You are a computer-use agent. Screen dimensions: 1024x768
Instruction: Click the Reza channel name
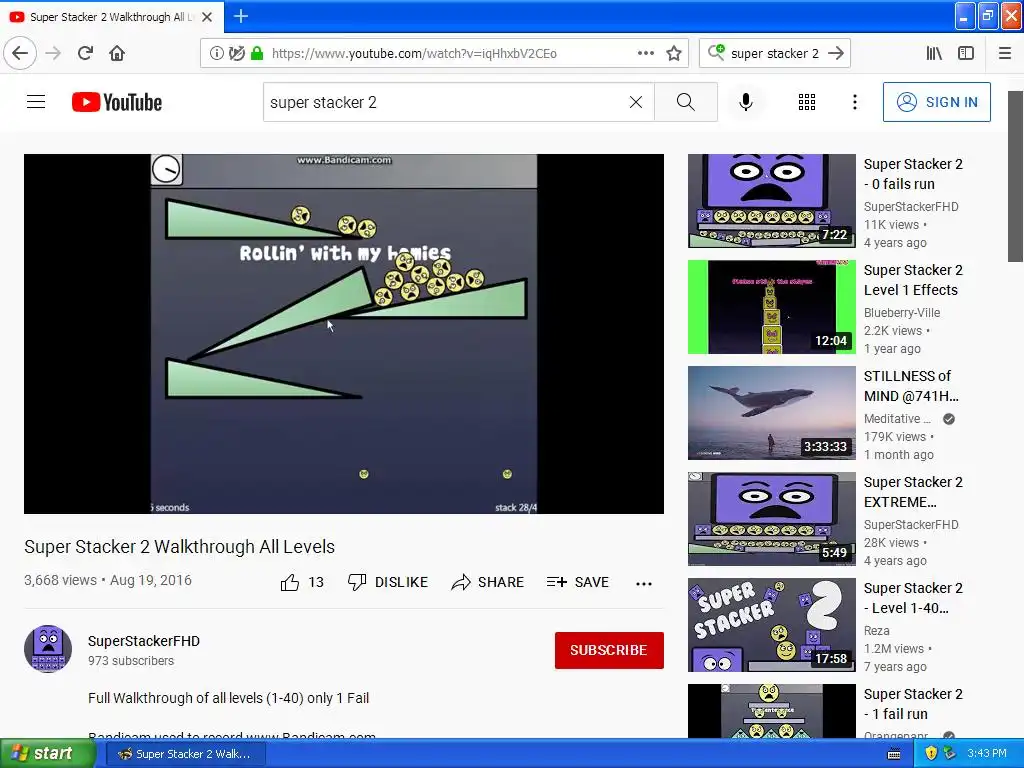tap(876, 630)
